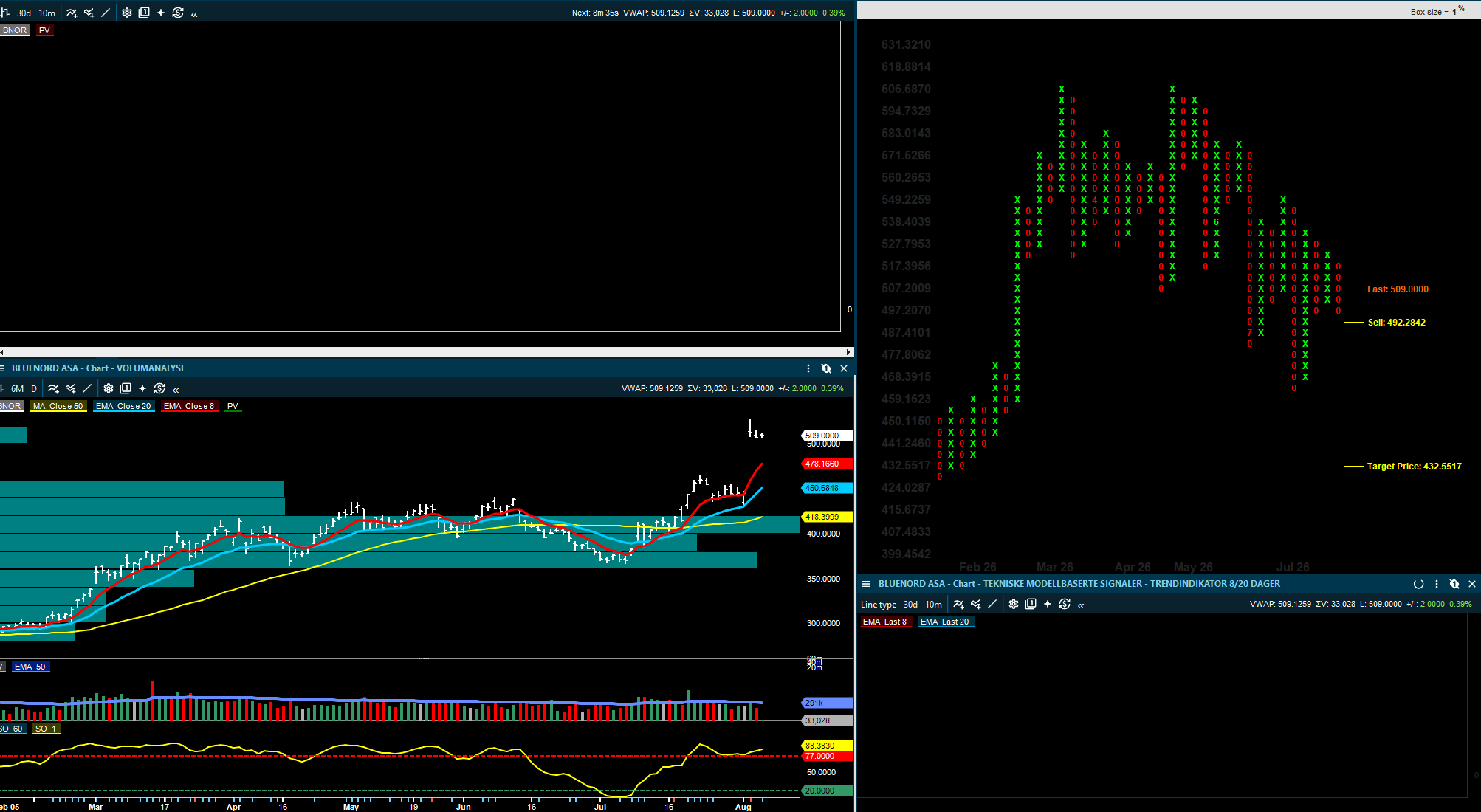Screen dimensions: 1481x812
Task: Click the top chart horizontal scrollbar
Action: click(x=427, y=352)
